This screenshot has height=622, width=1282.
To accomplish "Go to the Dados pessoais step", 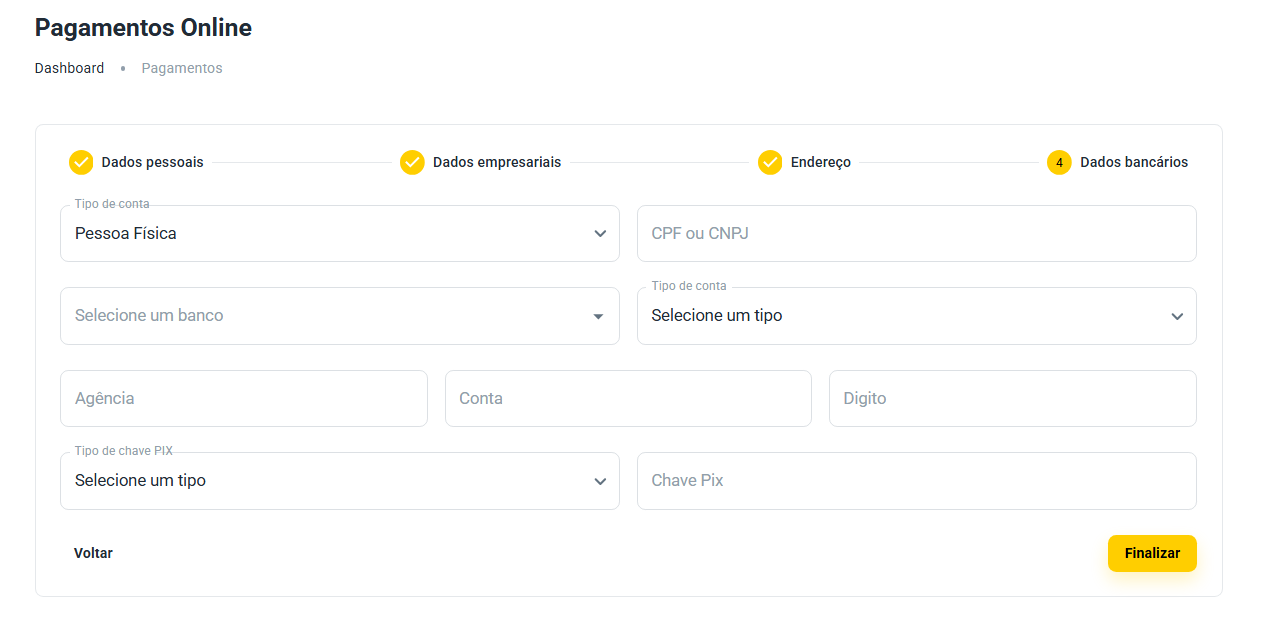I will (152, 162).
